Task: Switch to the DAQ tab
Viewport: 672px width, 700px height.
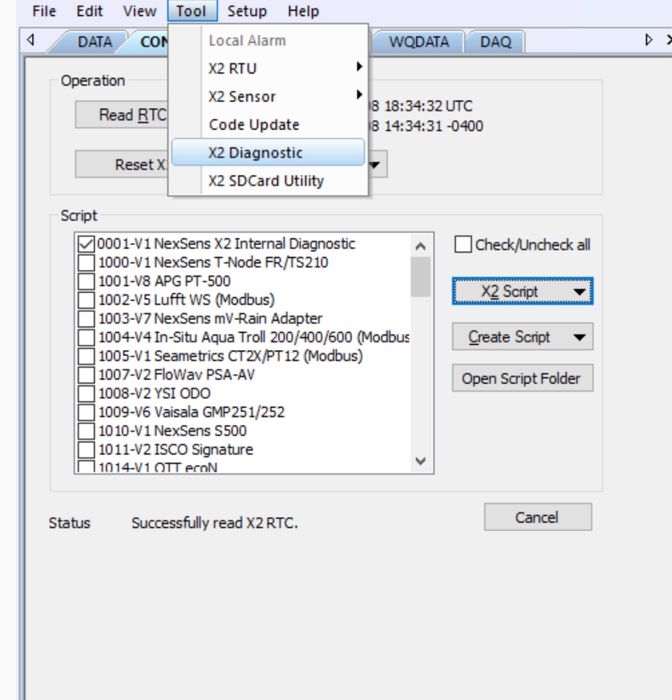Action: [x=495, y=42]
